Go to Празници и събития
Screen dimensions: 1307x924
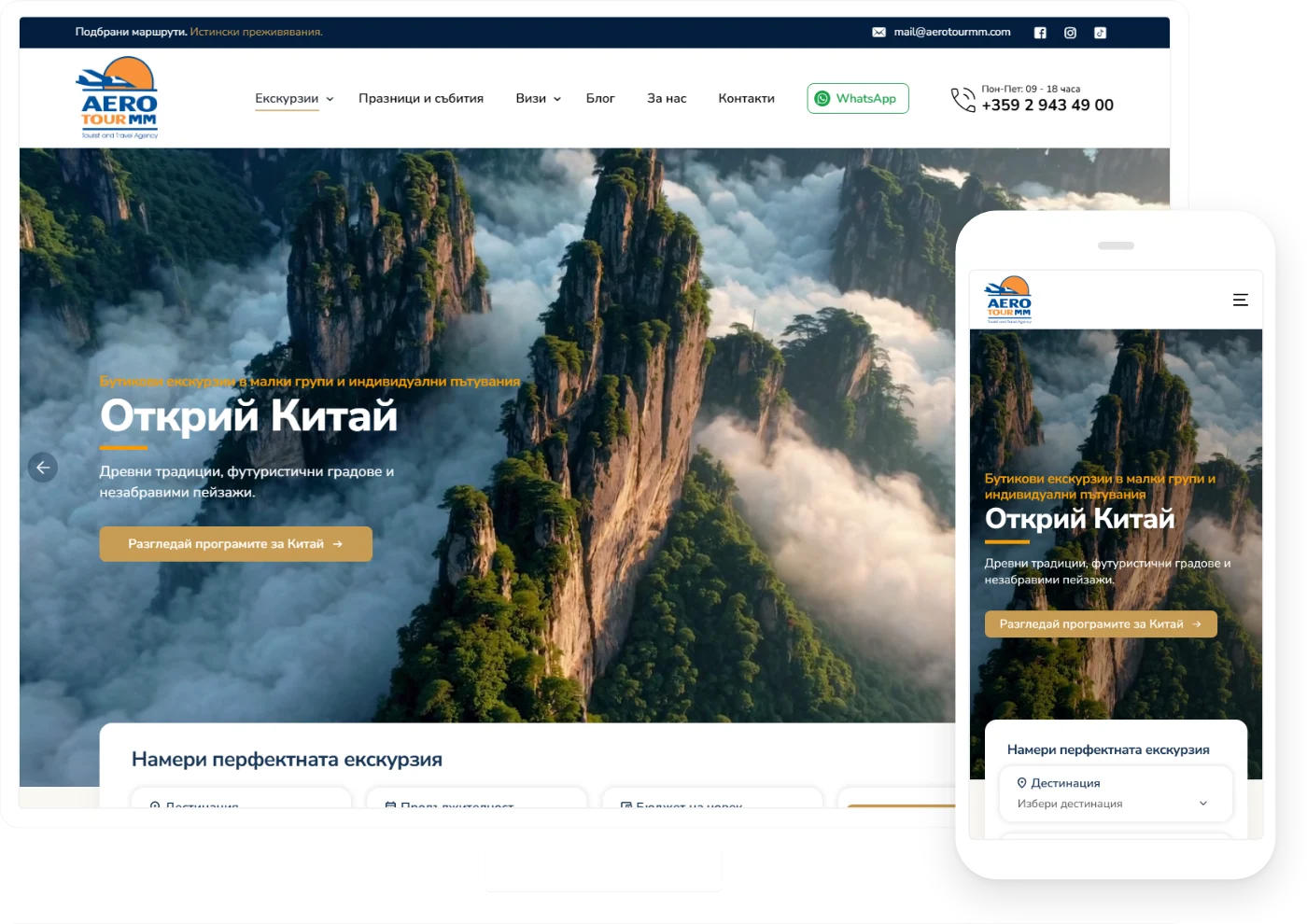pyautogui.click(x=421, y=98)
